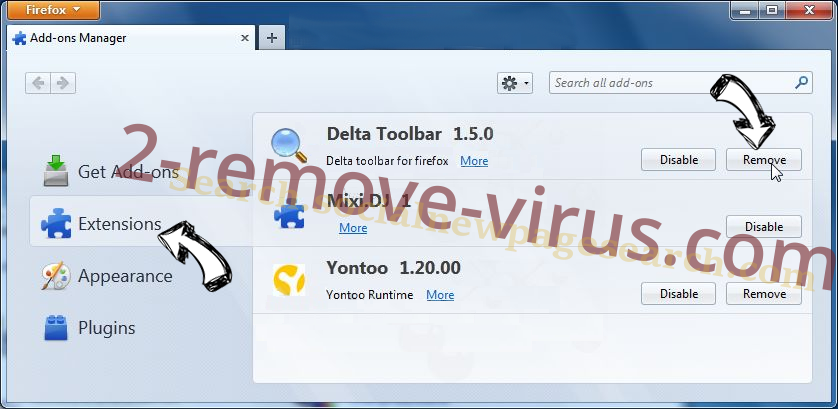838x409 pixels.
Task: Open More link for Delta Toolbar
Action: click(474, 161)
